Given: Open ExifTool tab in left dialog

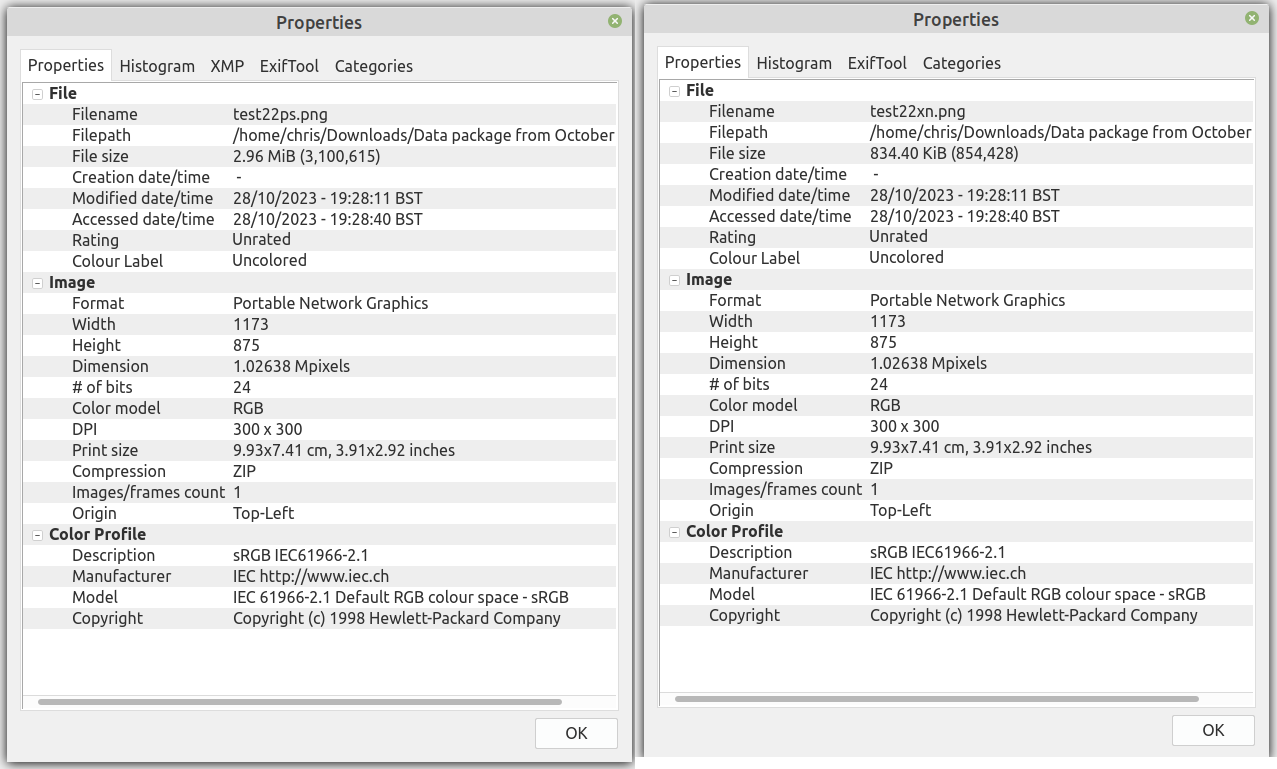Looking at the screenshot, I should point(289,66).
